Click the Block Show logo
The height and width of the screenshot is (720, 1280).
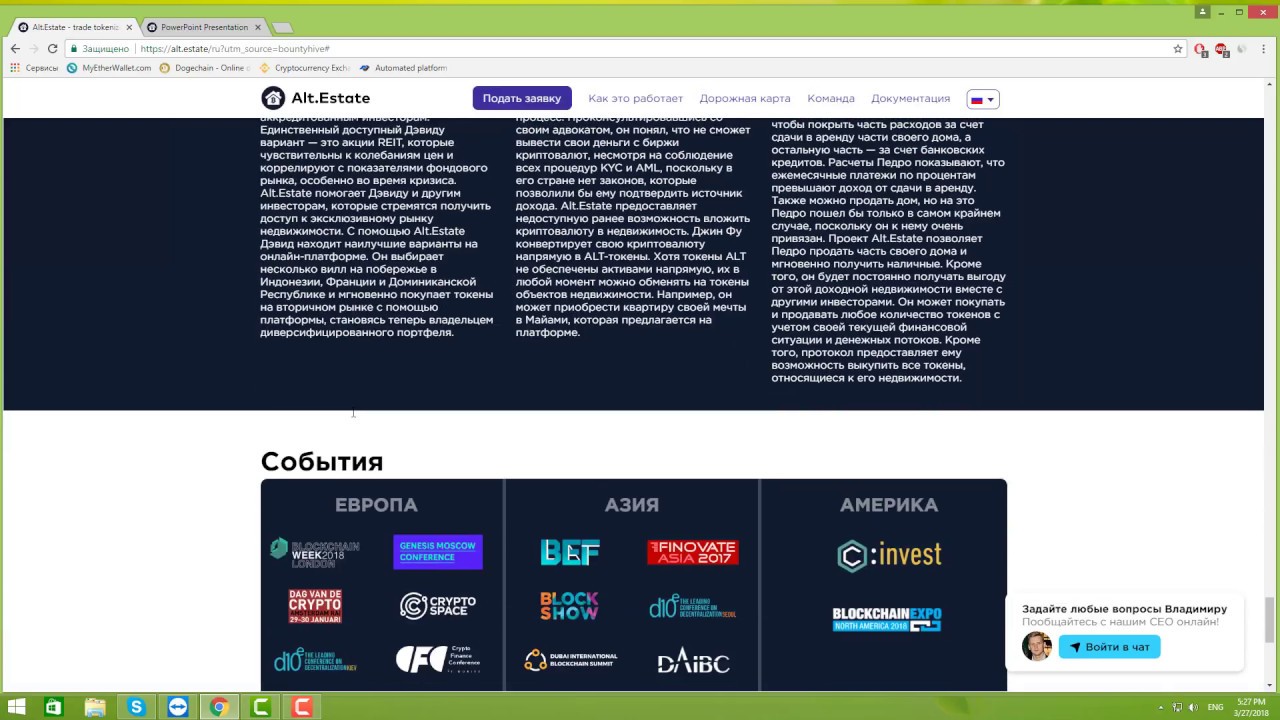(x=570, y=606)
